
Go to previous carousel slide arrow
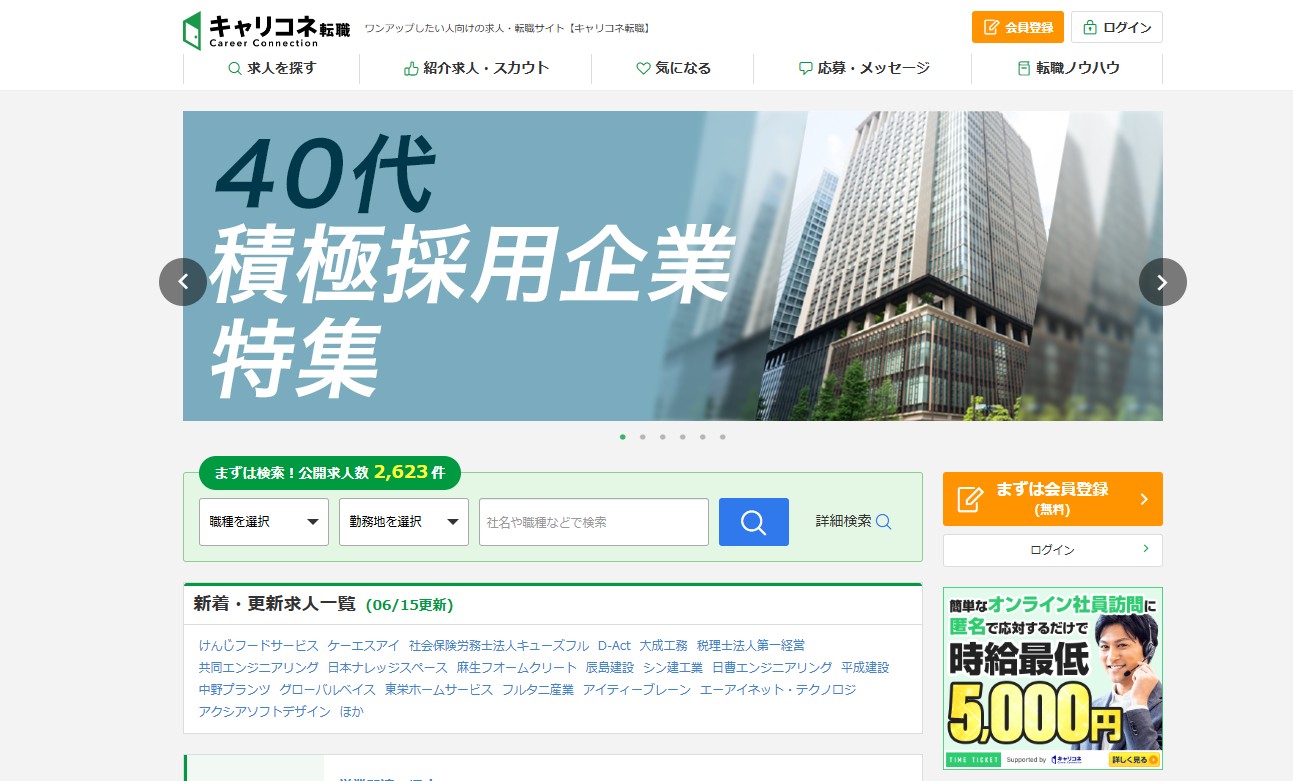[x=183, y=282]
